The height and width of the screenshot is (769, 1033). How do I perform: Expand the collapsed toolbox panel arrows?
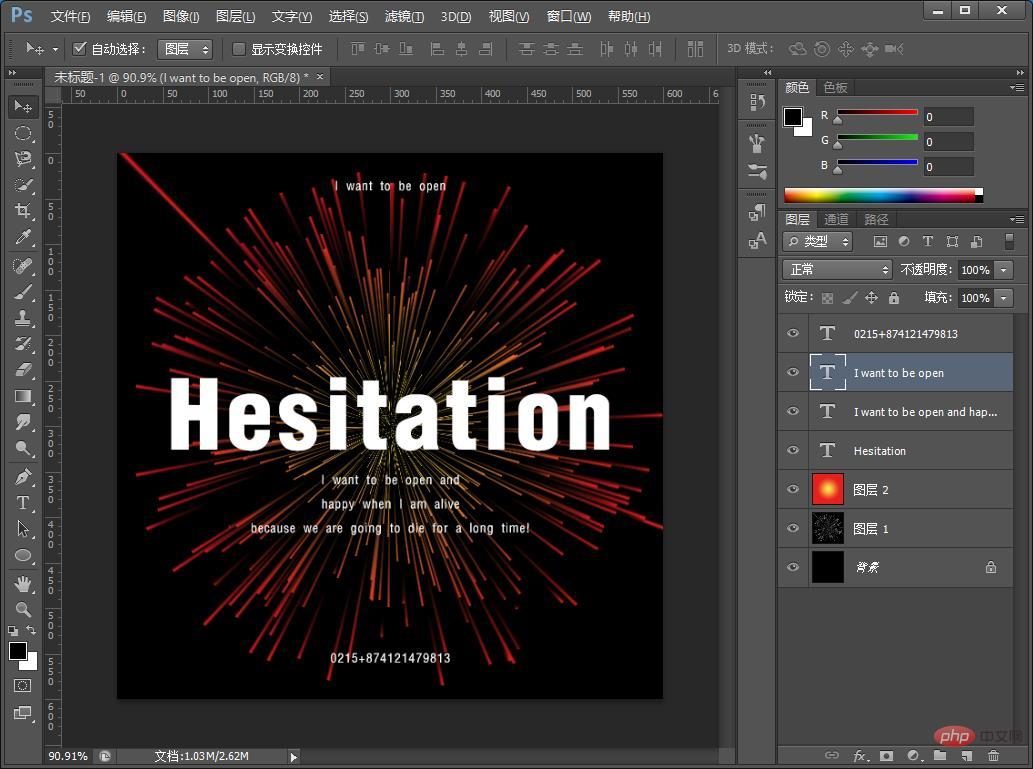coord(12,72)
